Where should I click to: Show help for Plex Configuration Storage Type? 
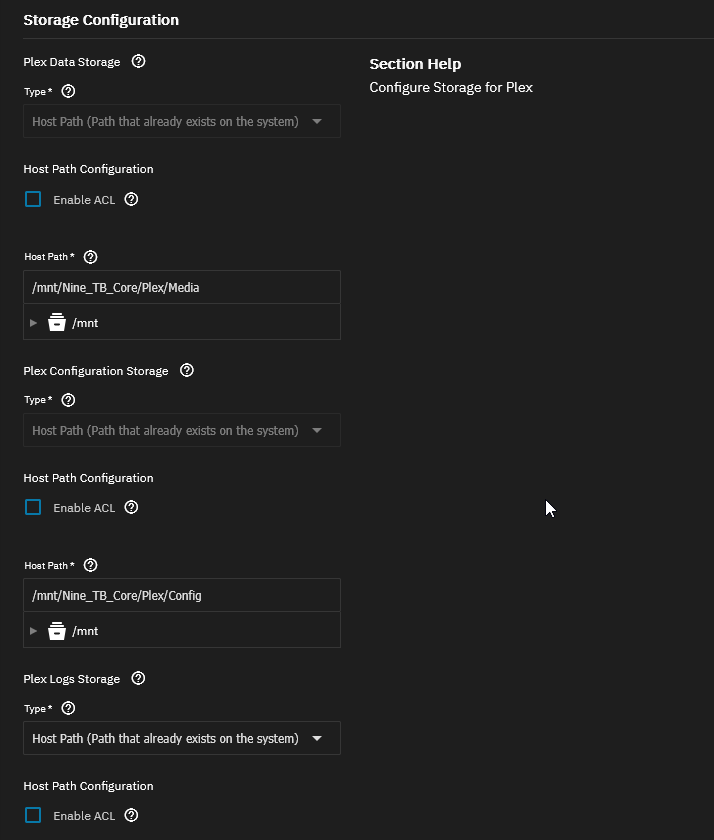(68, 400)
